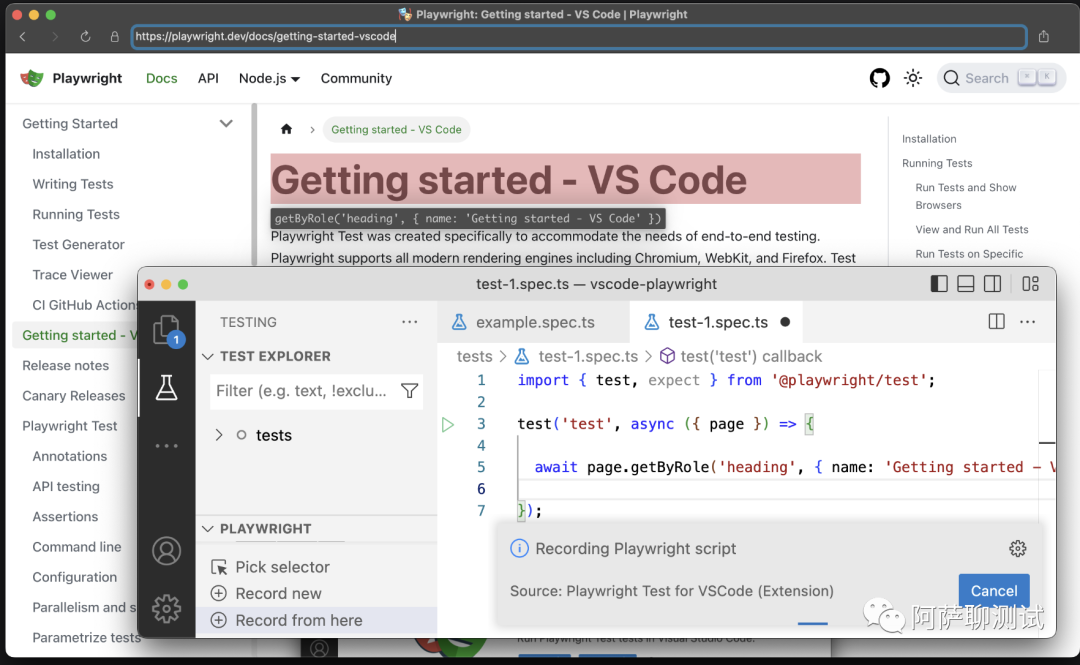
Task: Click the 'tests' label in Test Explorer
Action: (273, 435)
